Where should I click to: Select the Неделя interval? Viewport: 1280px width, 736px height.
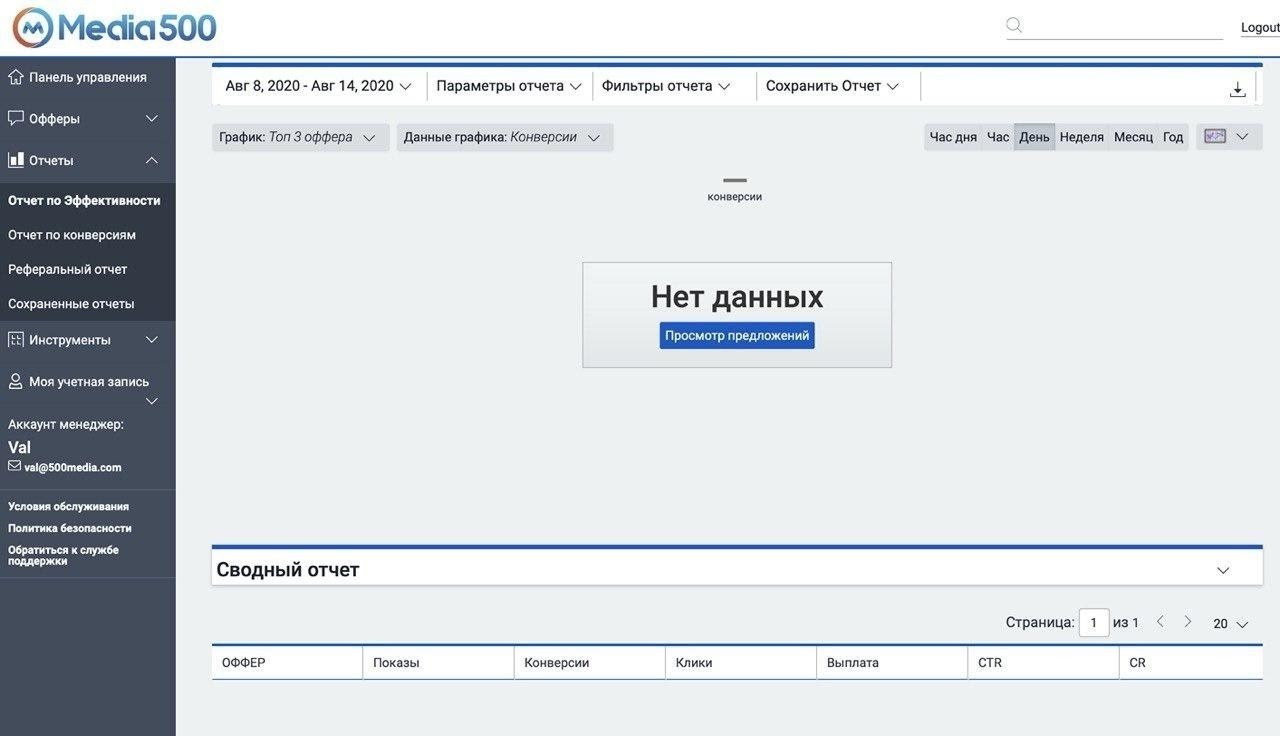1082,137
